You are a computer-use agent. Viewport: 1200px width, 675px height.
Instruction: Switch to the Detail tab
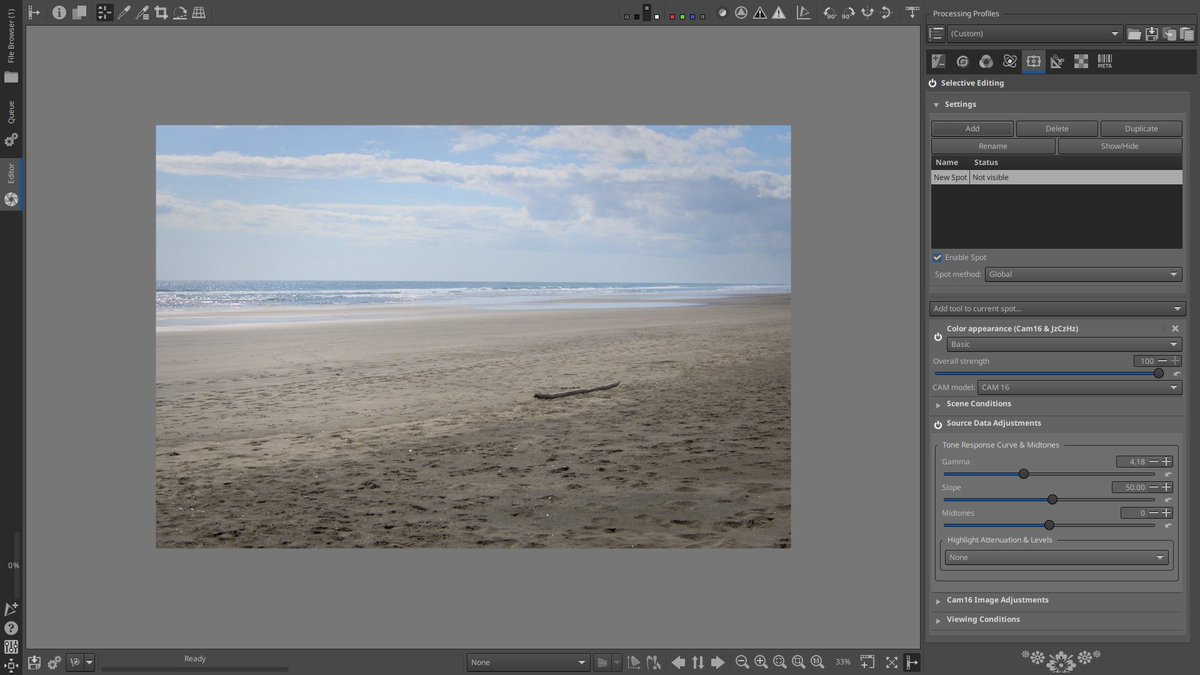click(x=962, y=61)
